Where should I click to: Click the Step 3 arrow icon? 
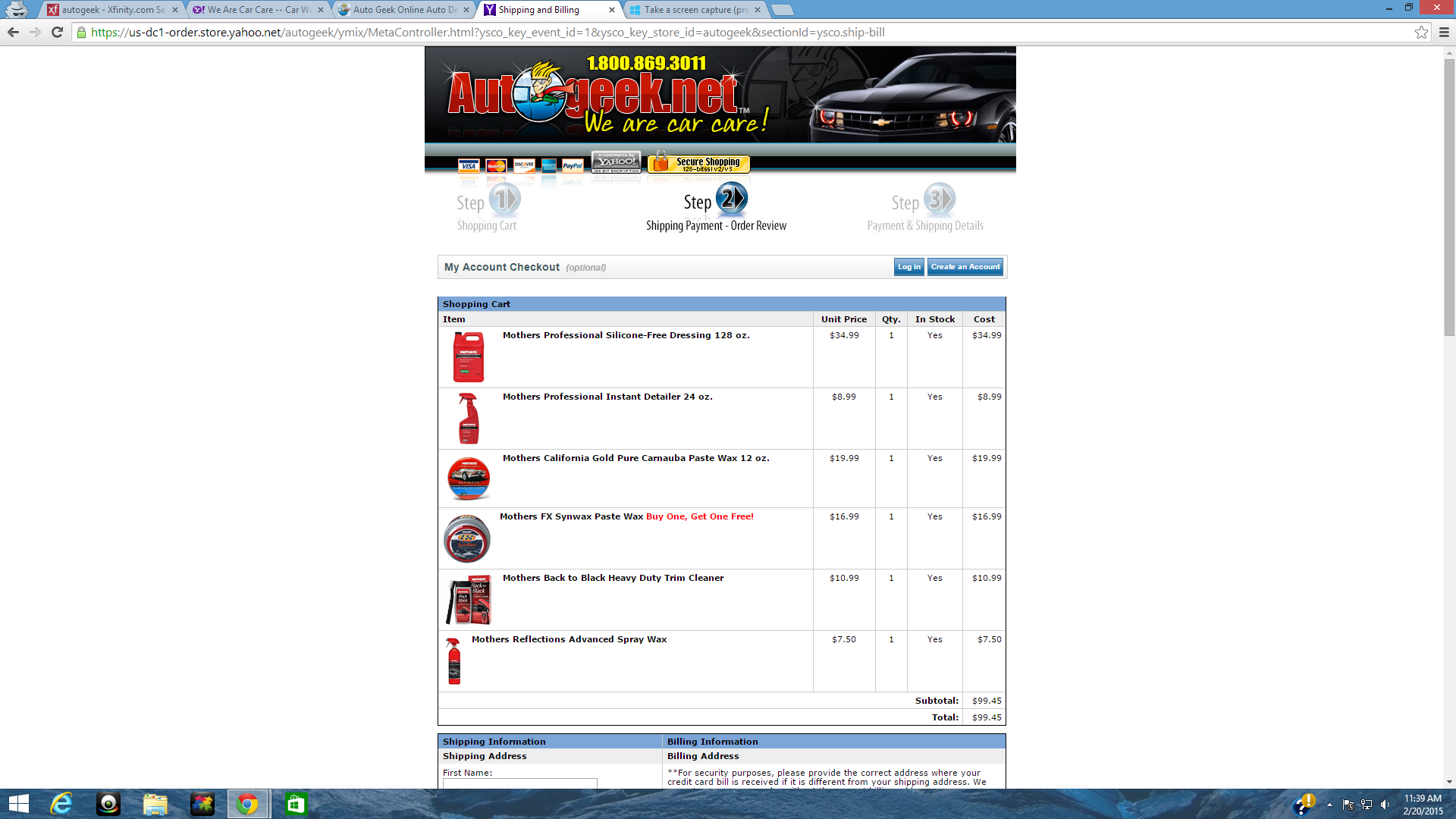940,199
